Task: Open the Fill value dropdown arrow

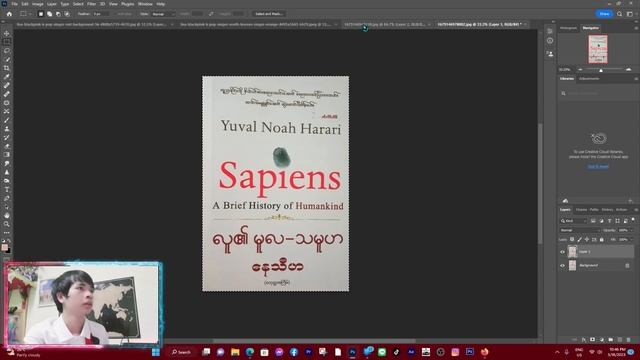Action: coord(632,240)
